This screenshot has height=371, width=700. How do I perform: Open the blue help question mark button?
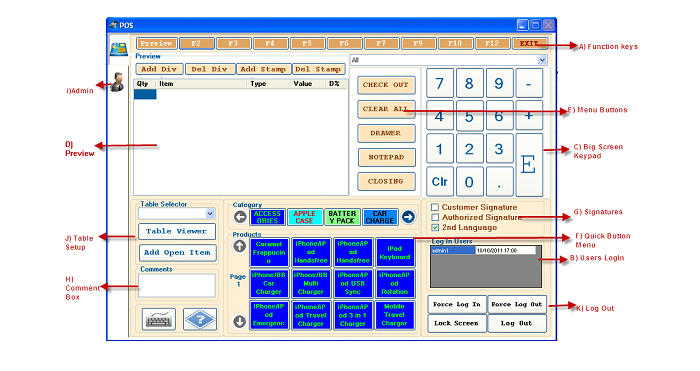200,319
